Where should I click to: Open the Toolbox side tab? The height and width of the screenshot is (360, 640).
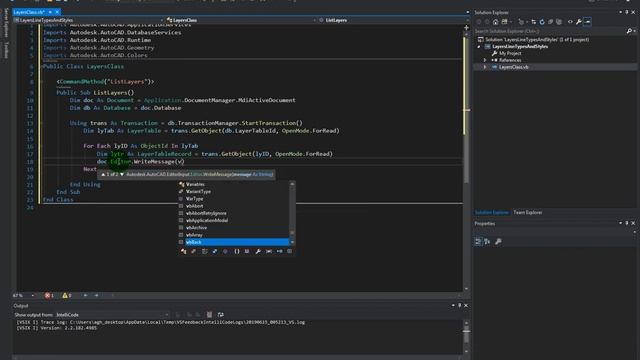pos(6,50)
